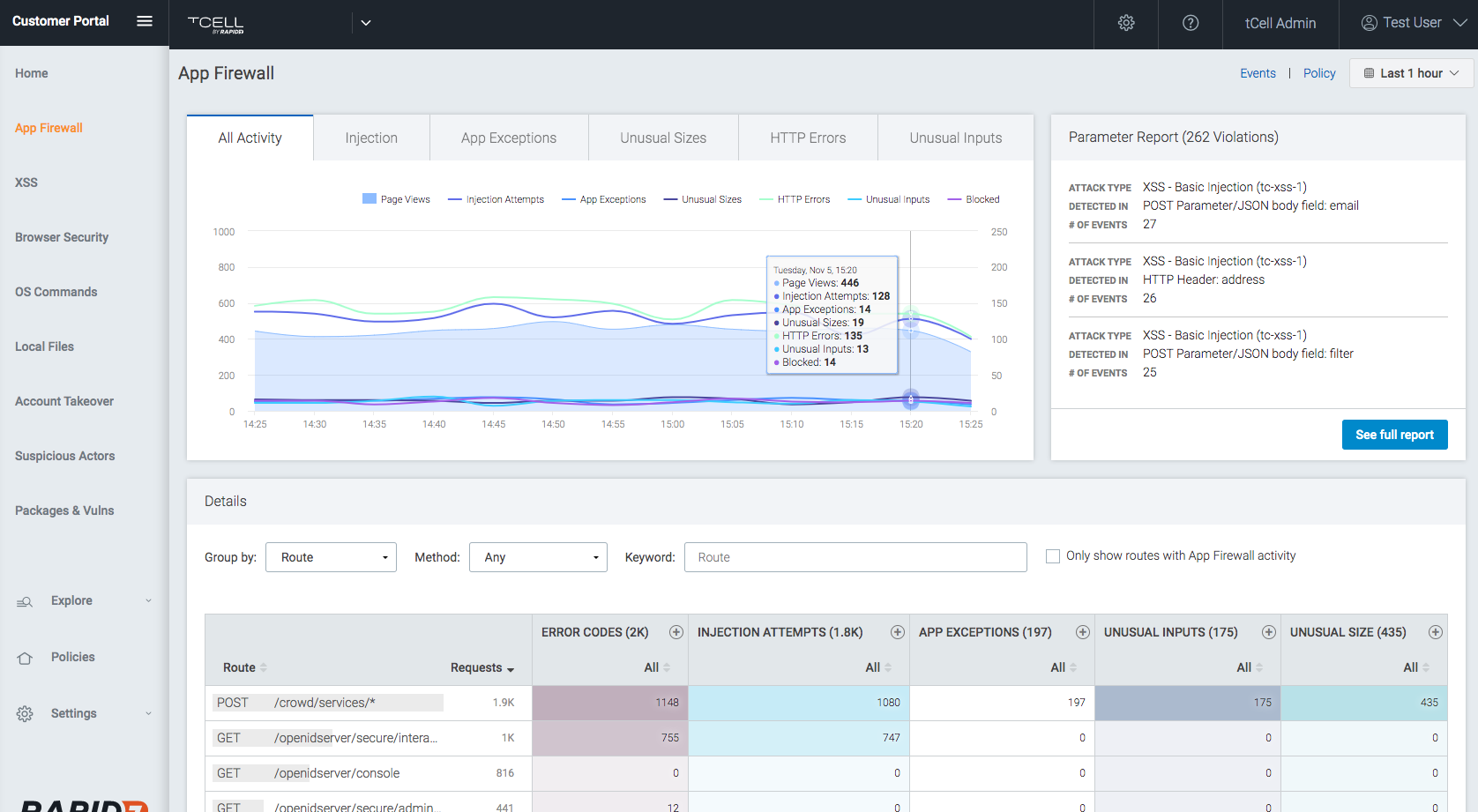Open the Last 1 hour time range dropdown
The width and height of the screenshot is (1478, 812).
[x=1411, y=73]
